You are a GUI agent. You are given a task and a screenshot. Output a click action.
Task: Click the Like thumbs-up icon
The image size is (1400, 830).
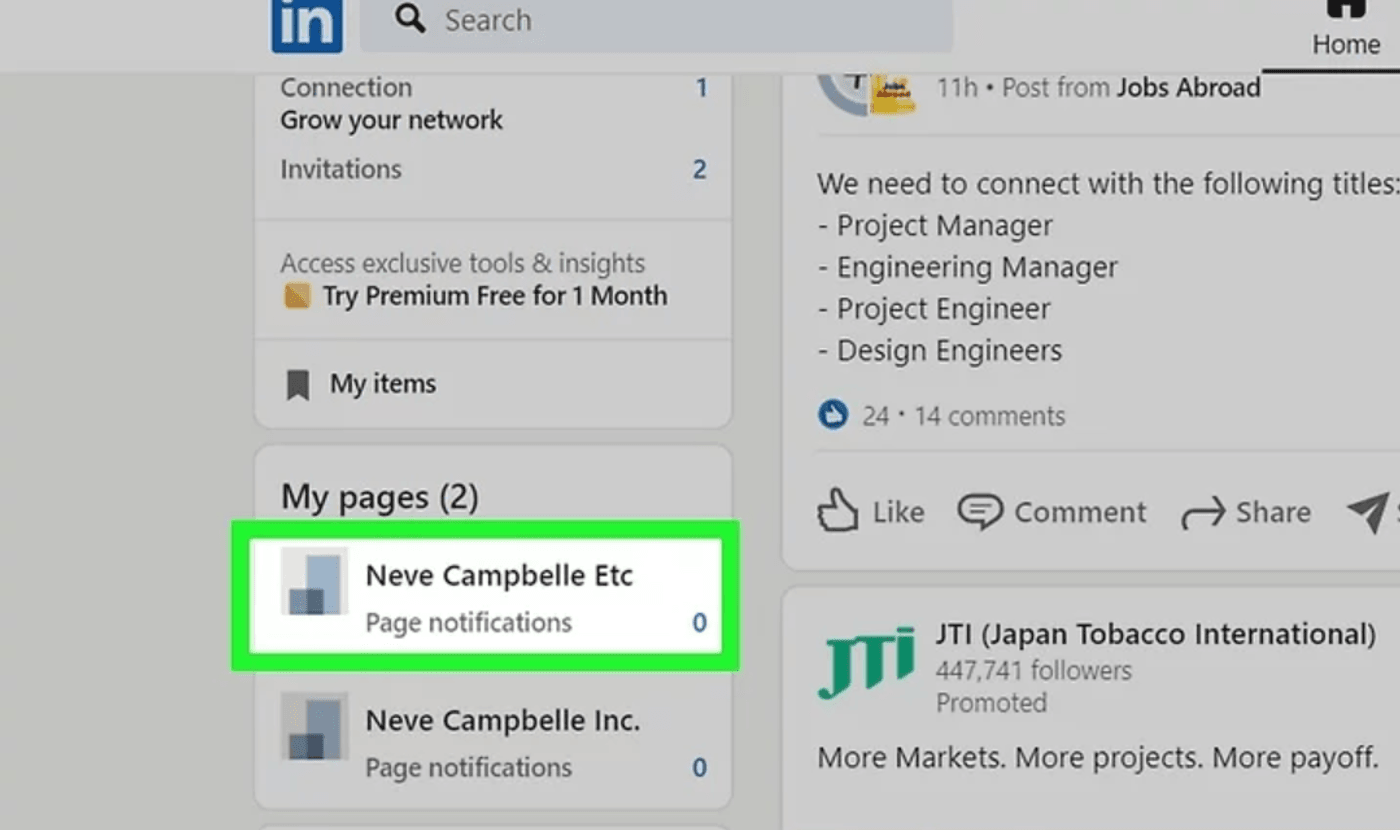tap(838, 511)
